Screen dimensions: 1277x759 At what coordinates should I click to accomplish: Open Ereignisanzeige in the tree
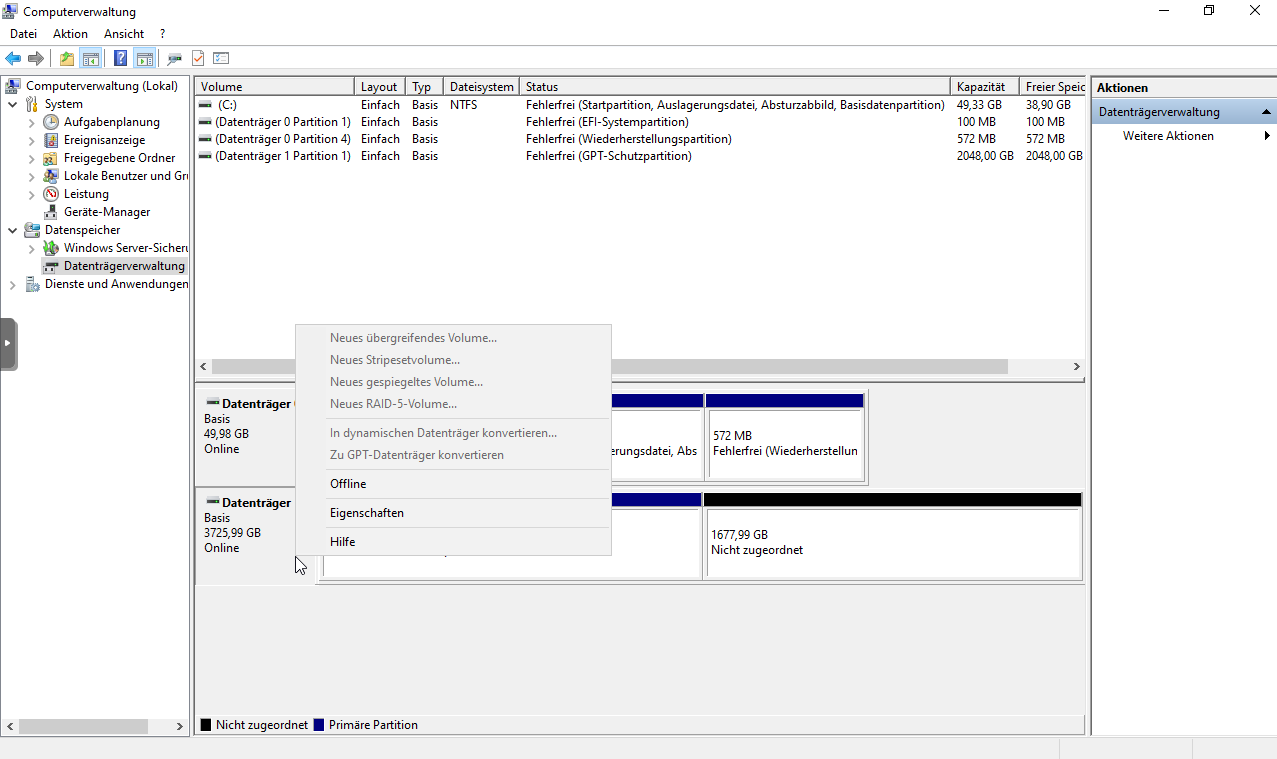[x=104, y=140]
